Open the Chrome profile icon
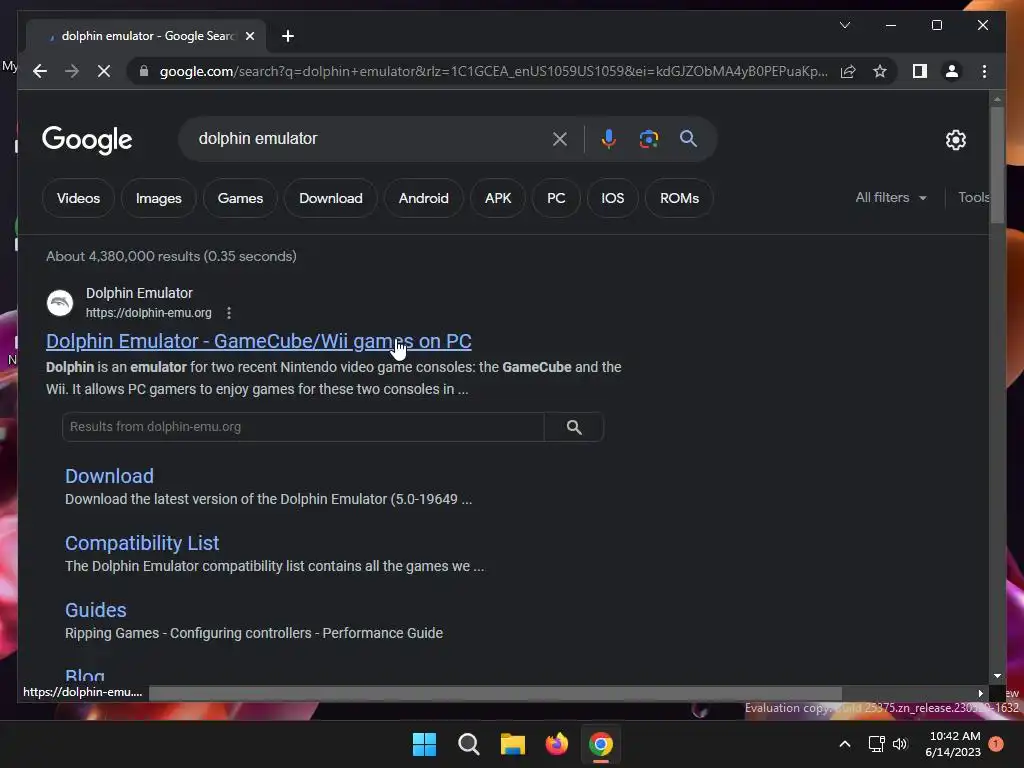The height and width of the screenshot is (768, 1024). click(x=952, y=71)
